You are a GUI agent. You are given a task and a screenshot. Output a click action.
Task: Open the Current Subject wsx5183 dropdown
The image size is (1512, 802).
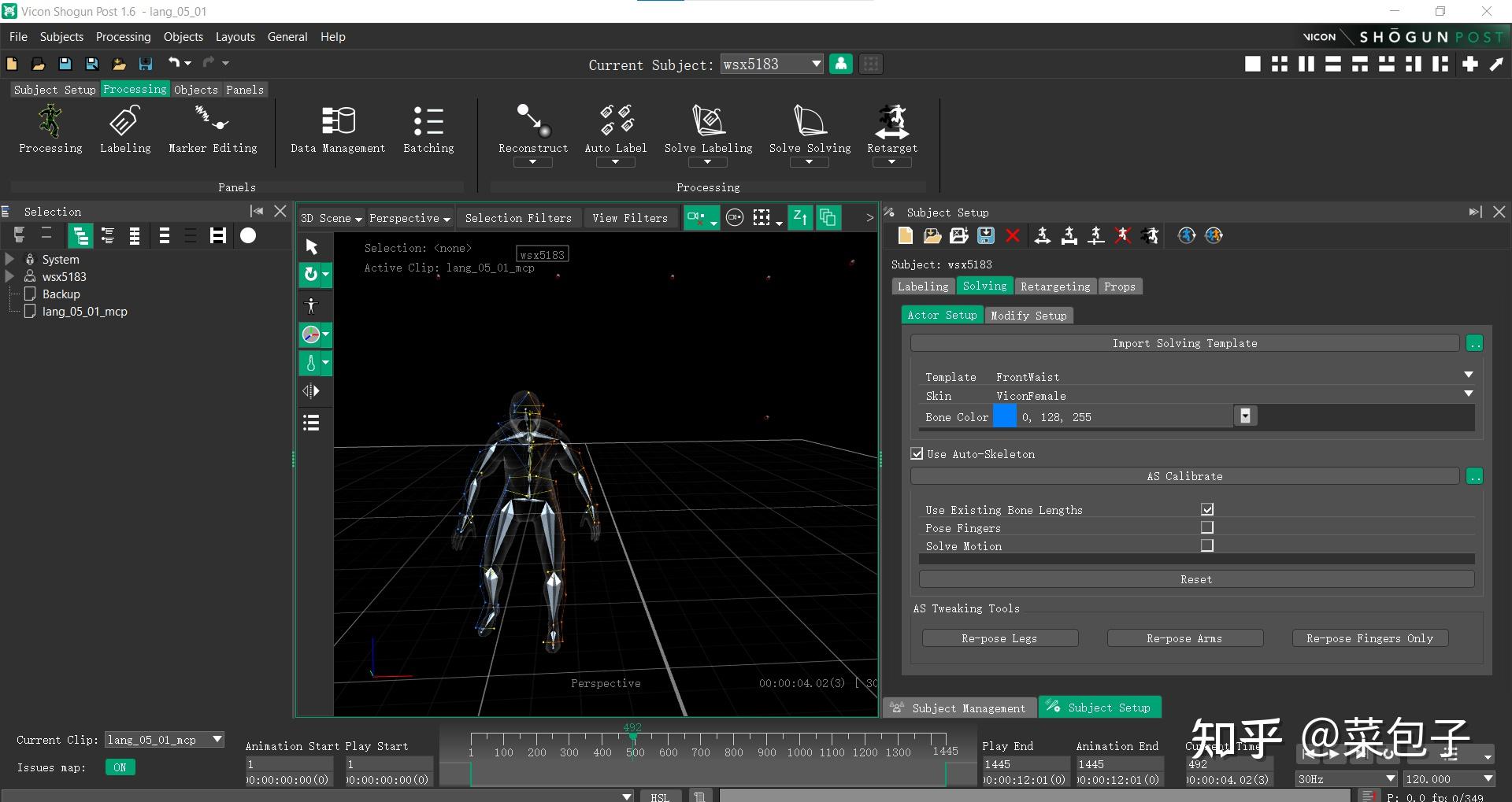(816, 64)
